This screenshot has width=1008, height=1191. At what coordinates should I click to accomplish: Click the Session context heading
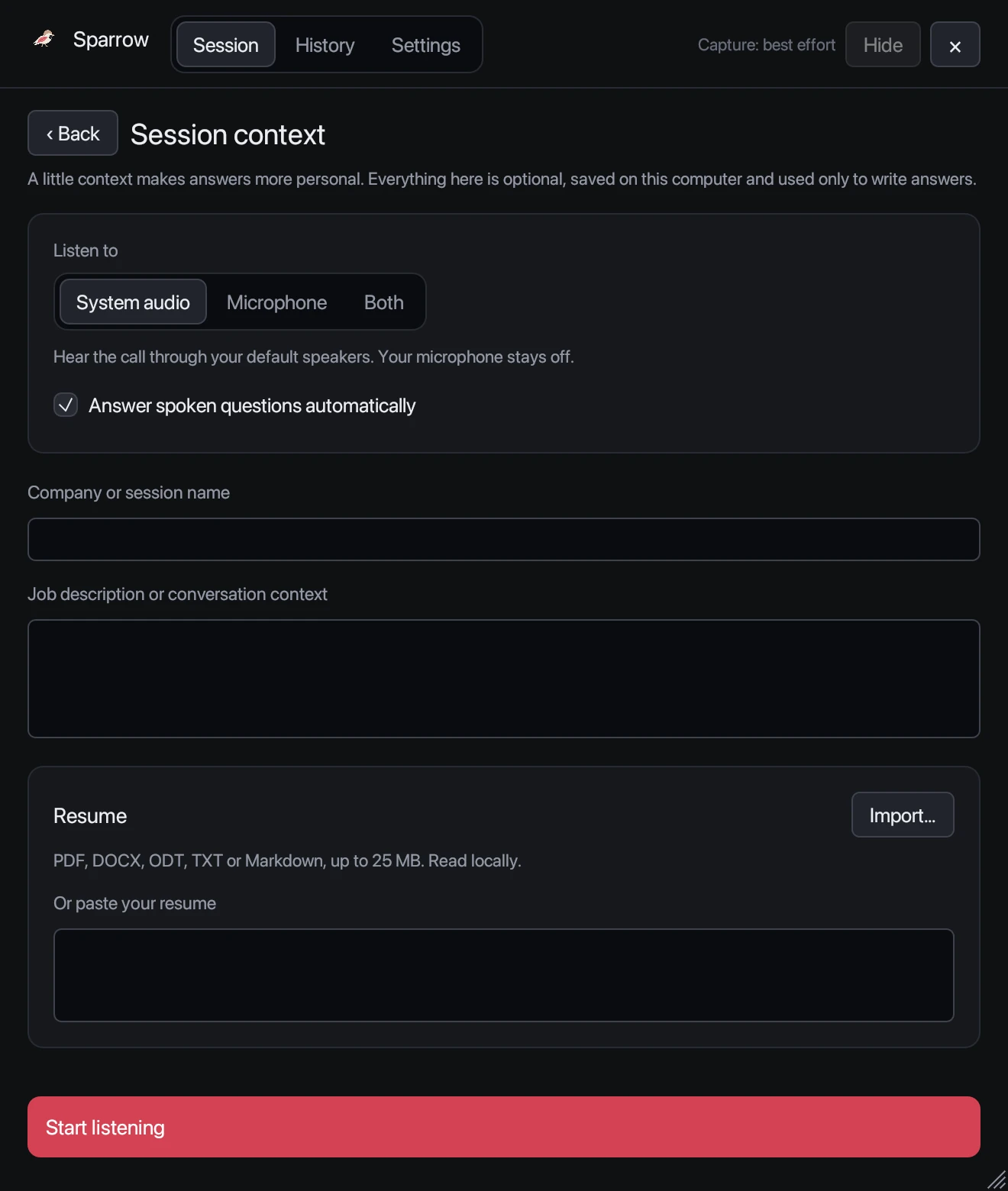coord(228,134)
